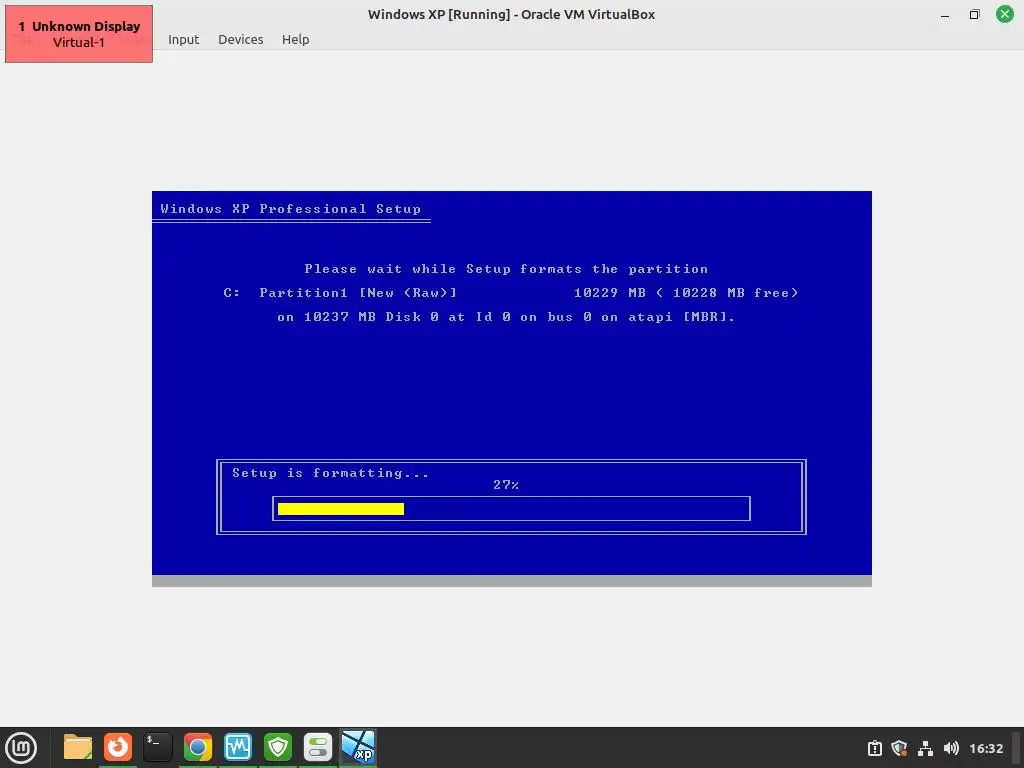Click the 'C: Partition1 [New (Raw)]' line
The image size is (1024, 768).
[x=340, y=293]
